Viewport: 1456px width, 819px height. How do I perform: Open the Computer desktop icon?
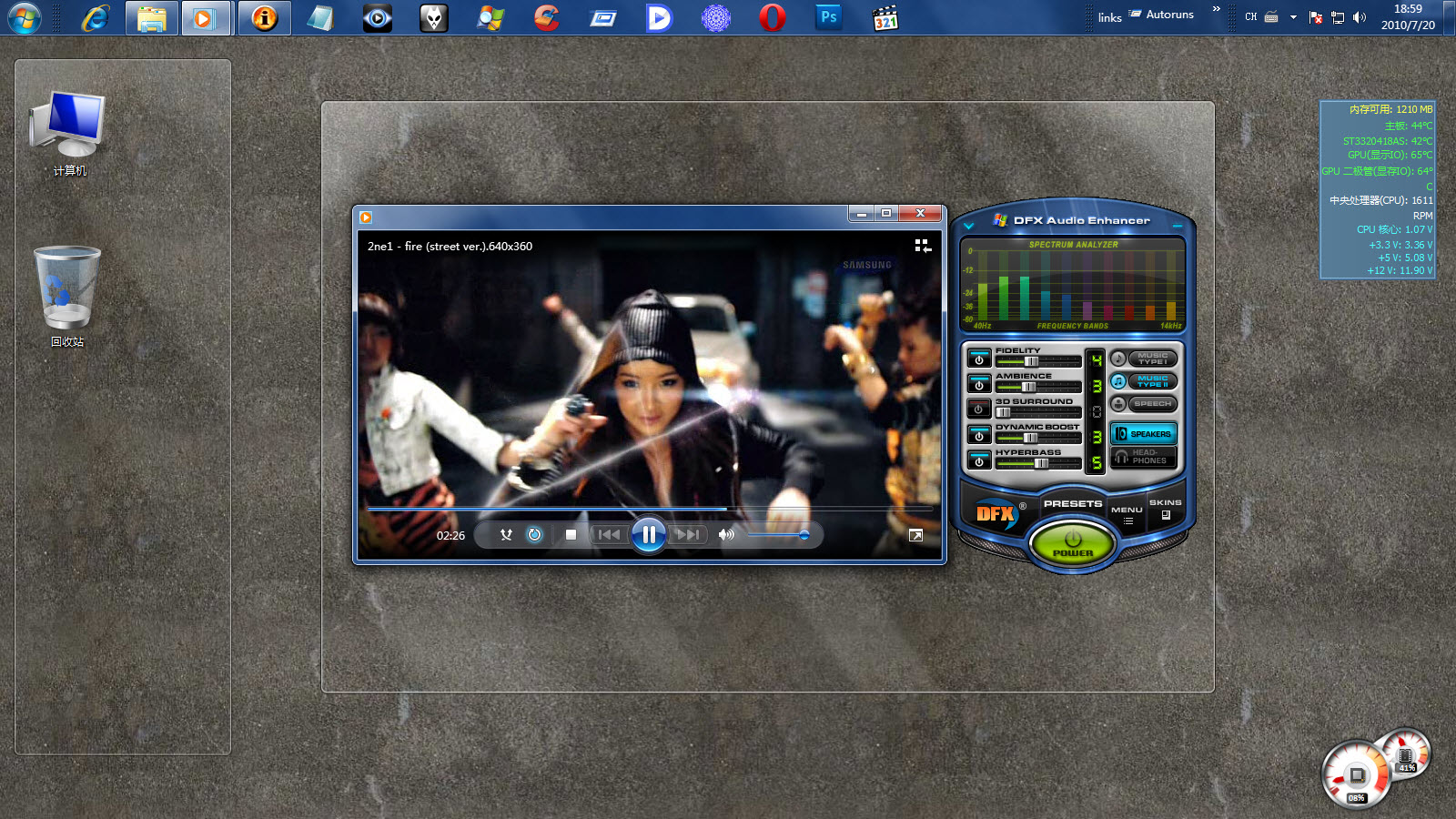click(x=69, y=134)
